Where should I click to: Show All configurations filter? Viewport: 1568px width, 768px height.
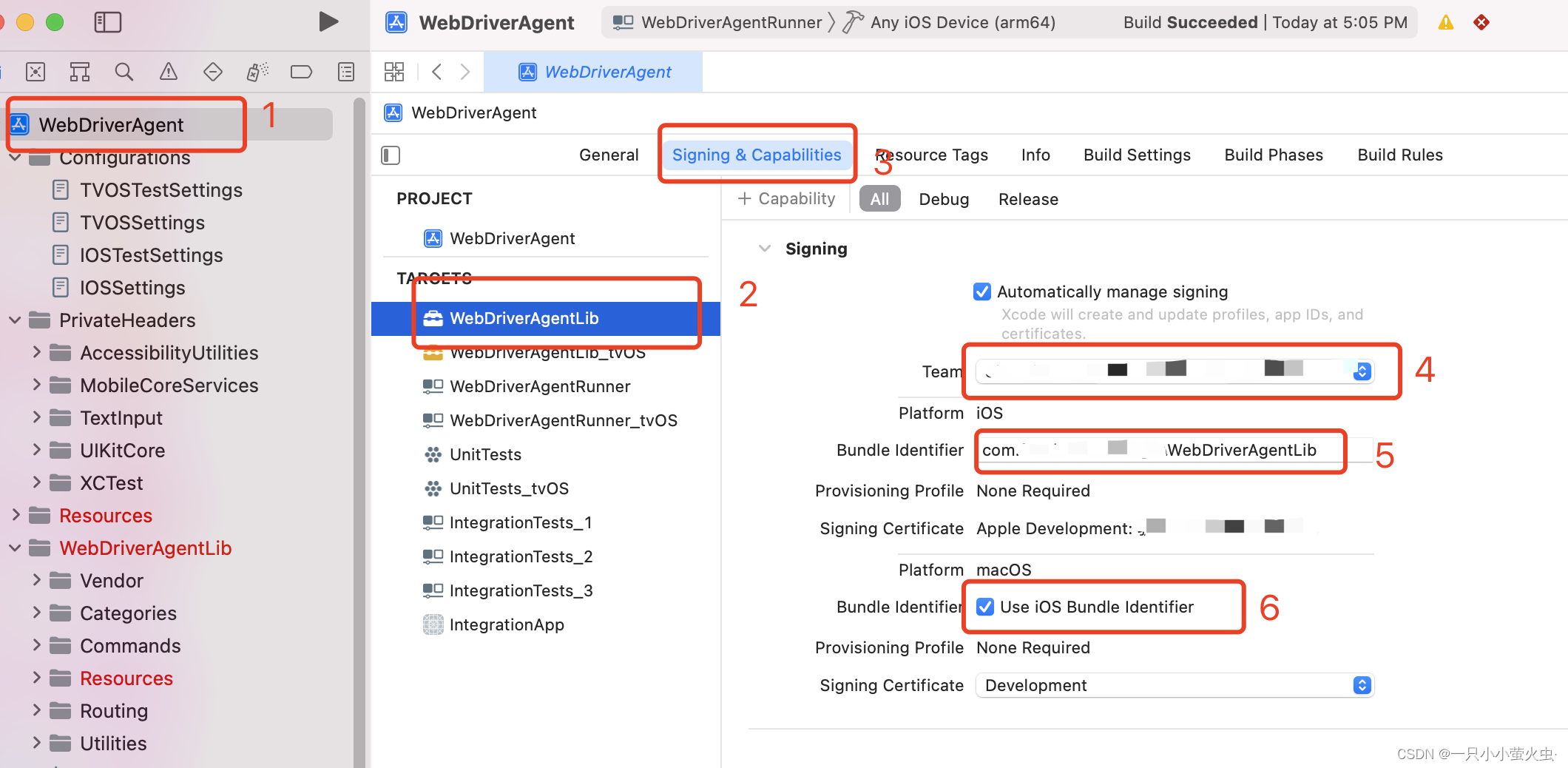pos(879,199)
